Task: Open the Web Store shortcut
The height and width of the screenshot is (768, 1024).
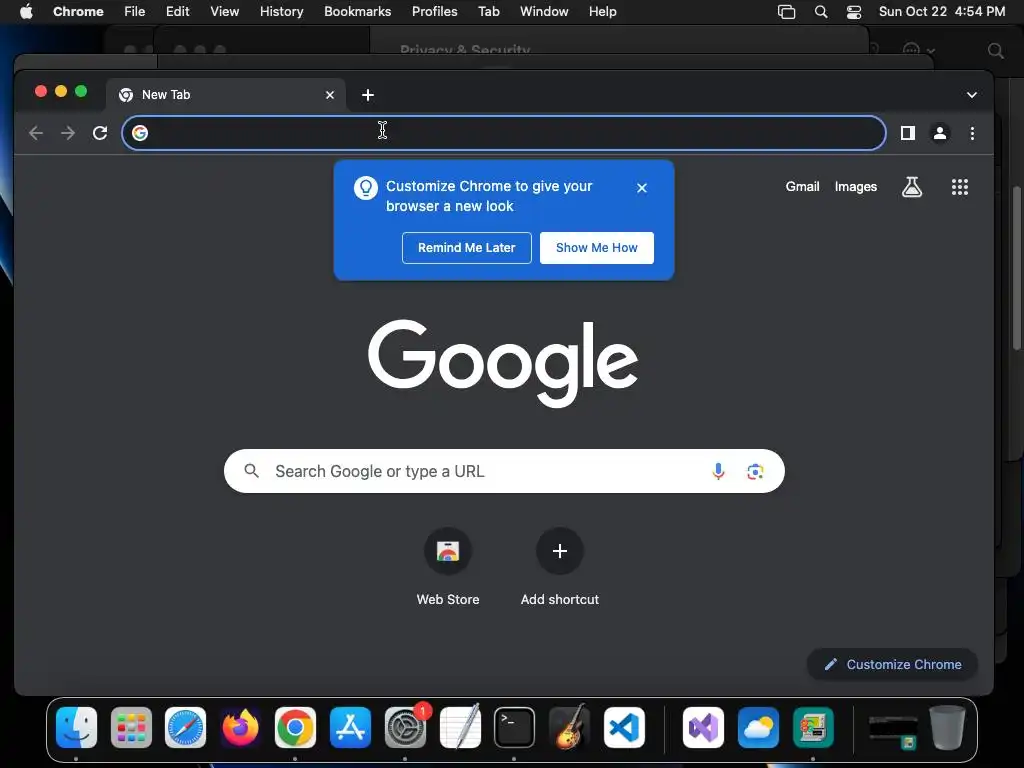Action: point(448,568)
